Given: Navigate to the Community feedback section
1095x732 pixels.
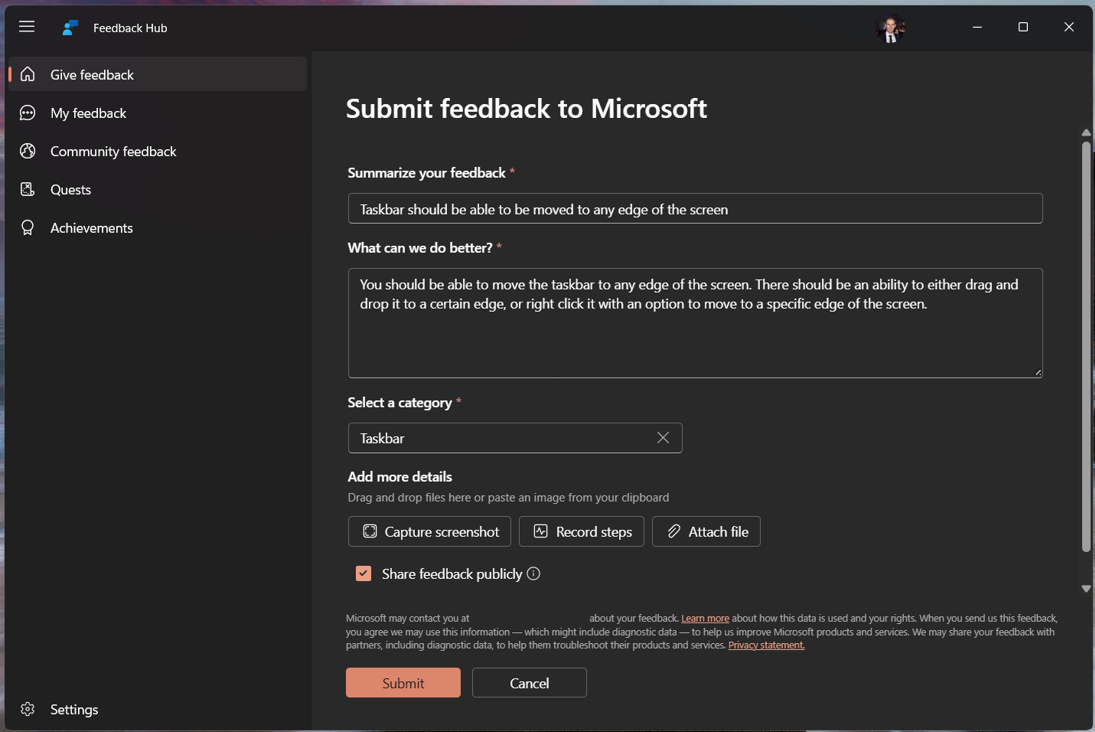Looking at the screenshot, I should (x=113, y=151).
